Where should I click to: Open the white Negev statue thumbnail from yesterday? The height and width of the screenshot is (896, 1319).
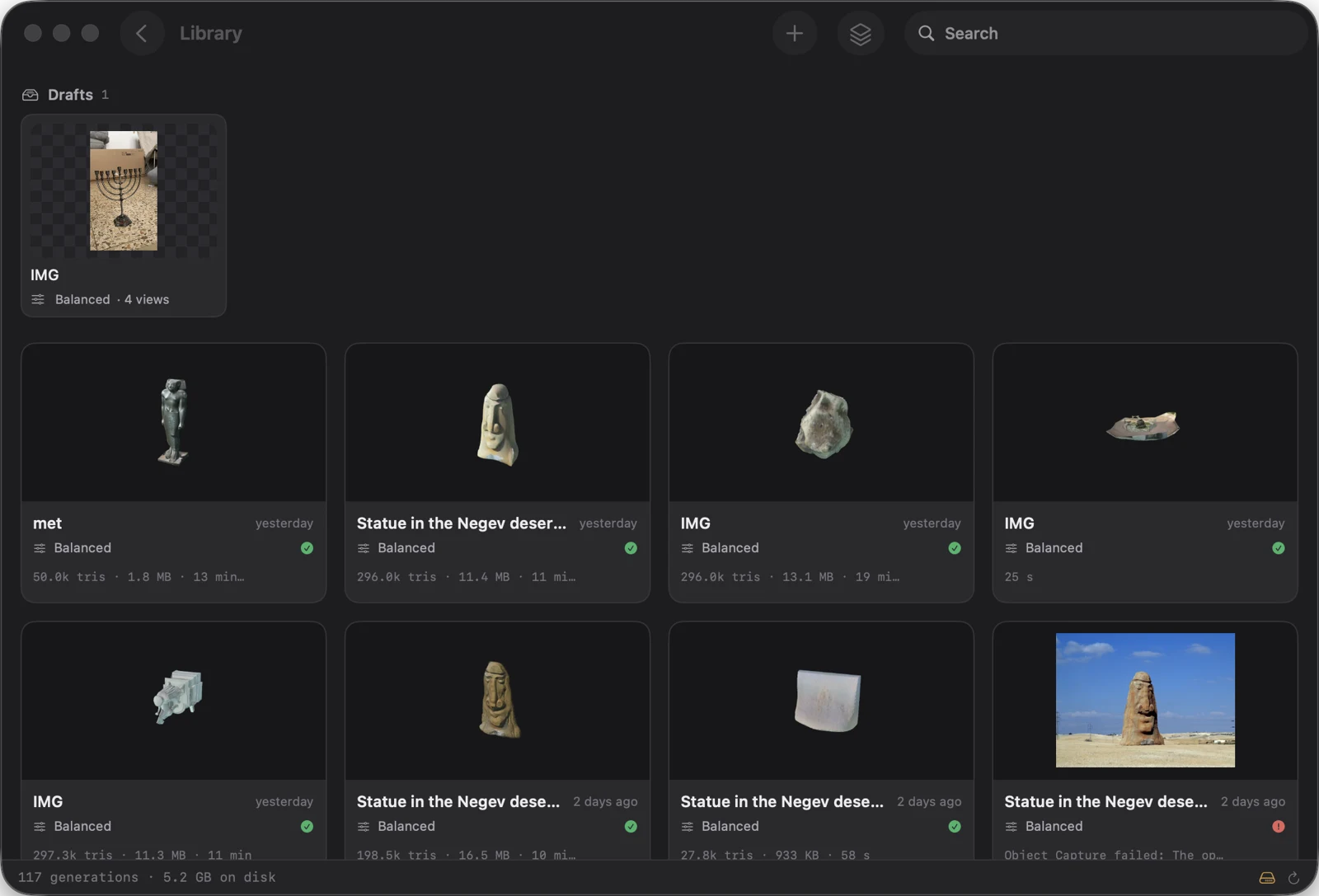[x=498, y=424]
